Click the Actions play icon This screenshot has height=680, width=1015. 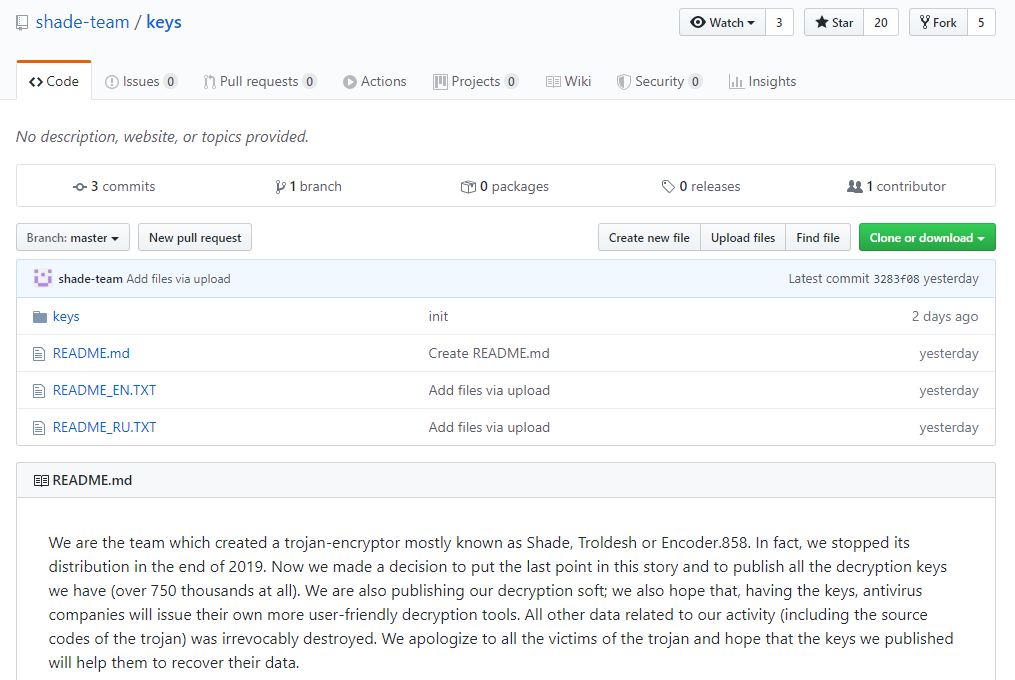350,82
